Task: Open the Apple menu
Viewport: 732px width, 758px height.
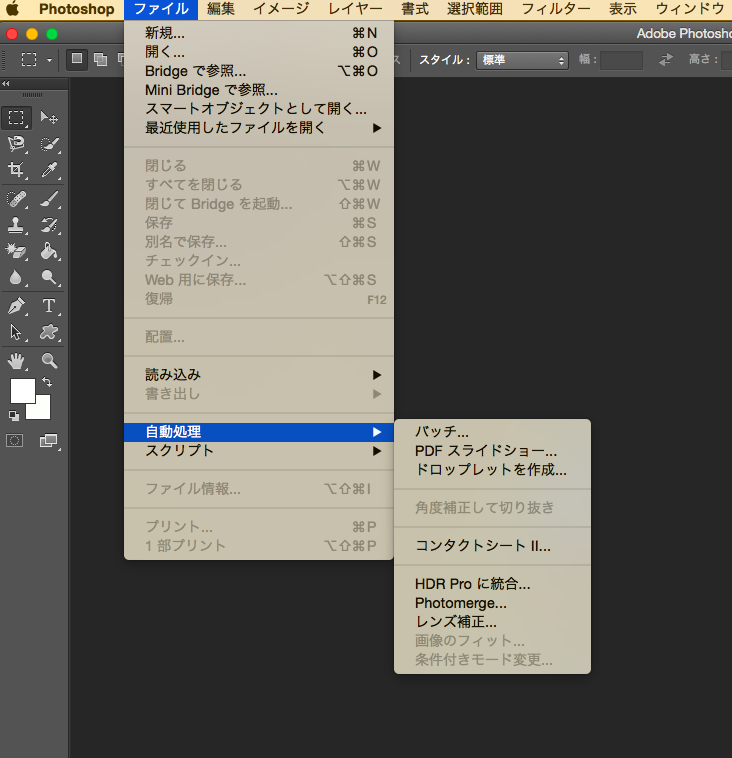Action: [13, 9]
